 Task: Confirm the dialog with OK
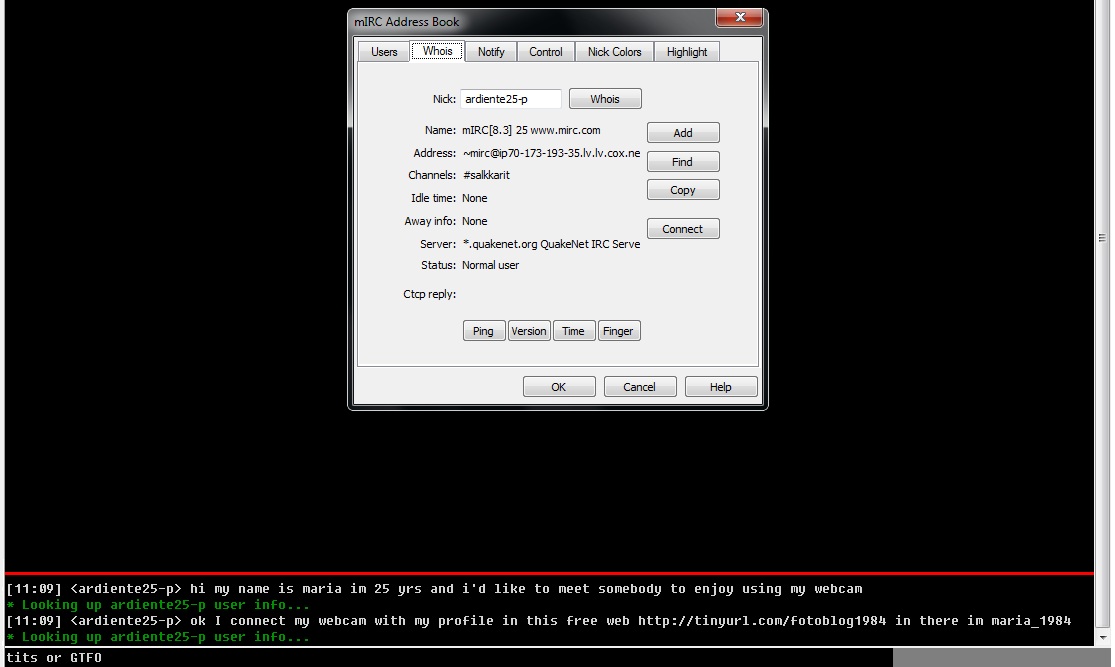559,387
